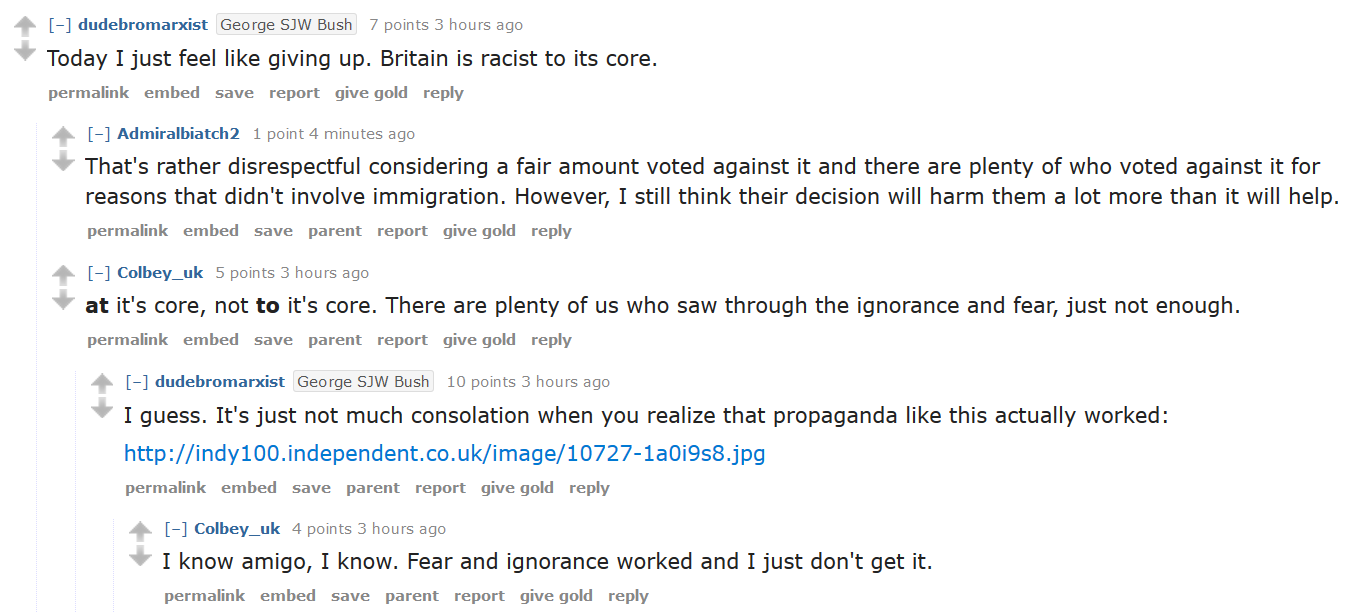Screen dimensions: 1352x612
Task: Downvote dudebromarxist's top comment about giving up
Action: click(x=25, y=51)
